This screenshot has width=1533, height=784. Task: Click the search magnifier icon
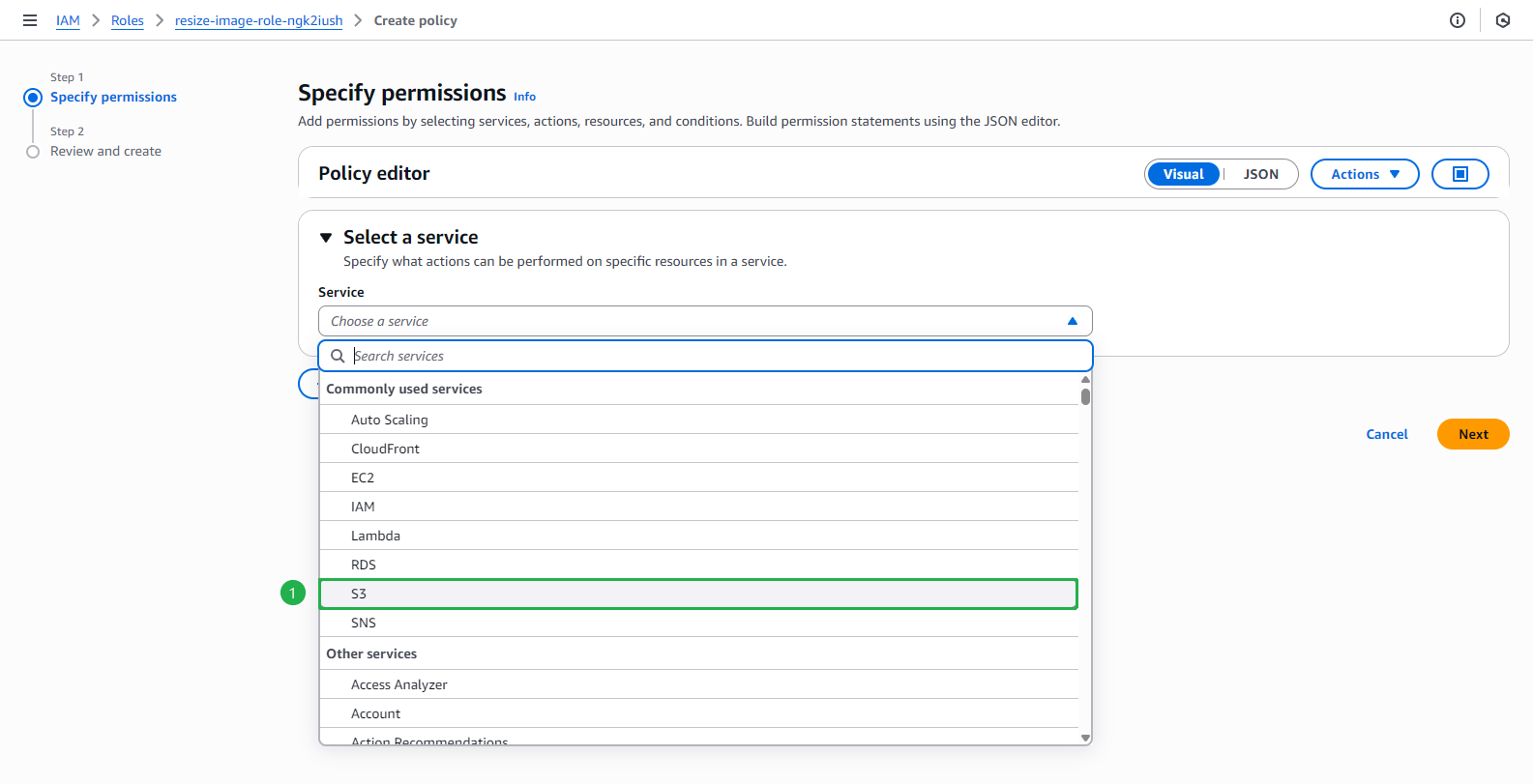coord(338,356)
